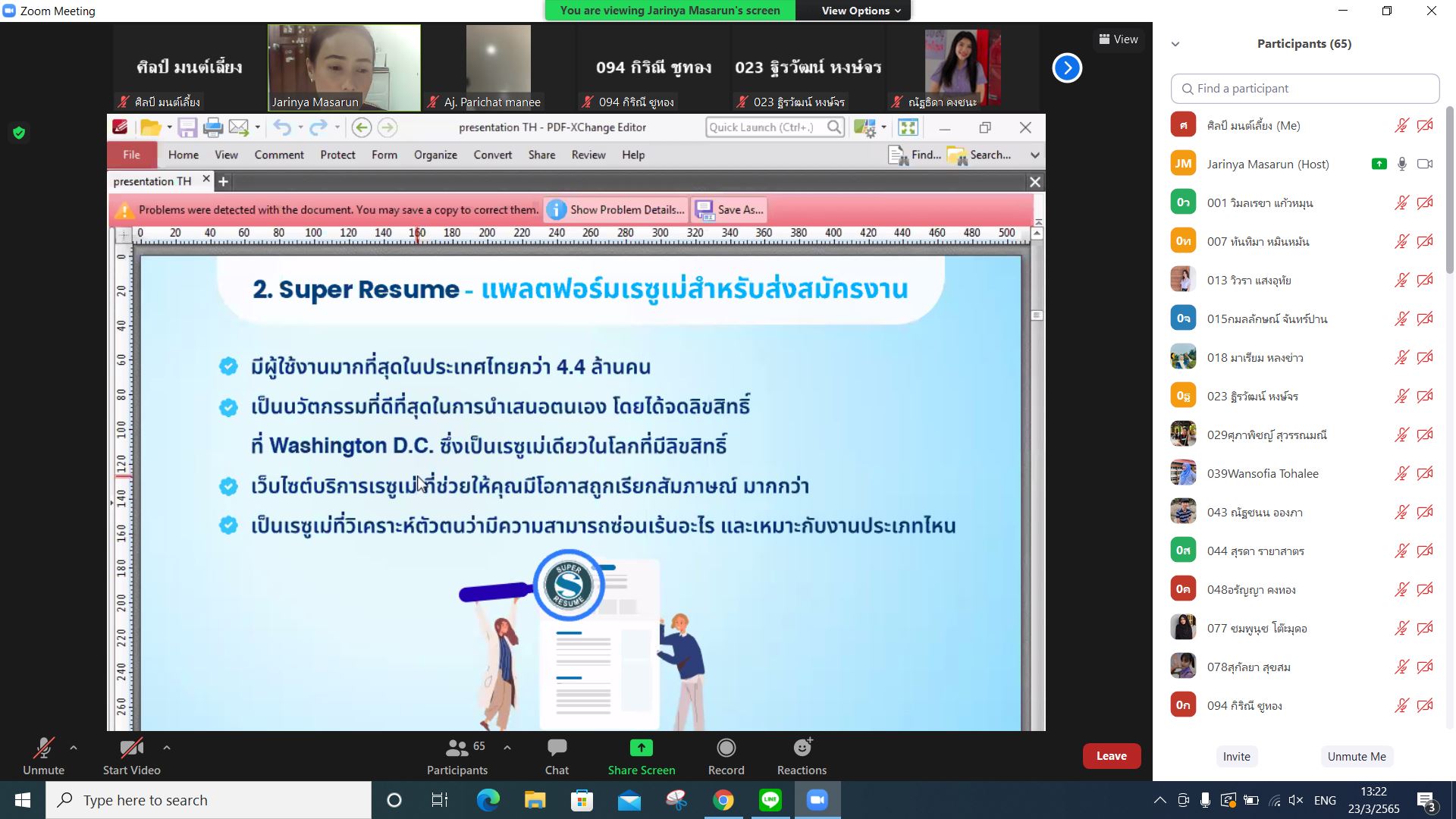The image size is (1456, 819).
Task: Click the Unmute Me button
Action: pos(1357,757)
